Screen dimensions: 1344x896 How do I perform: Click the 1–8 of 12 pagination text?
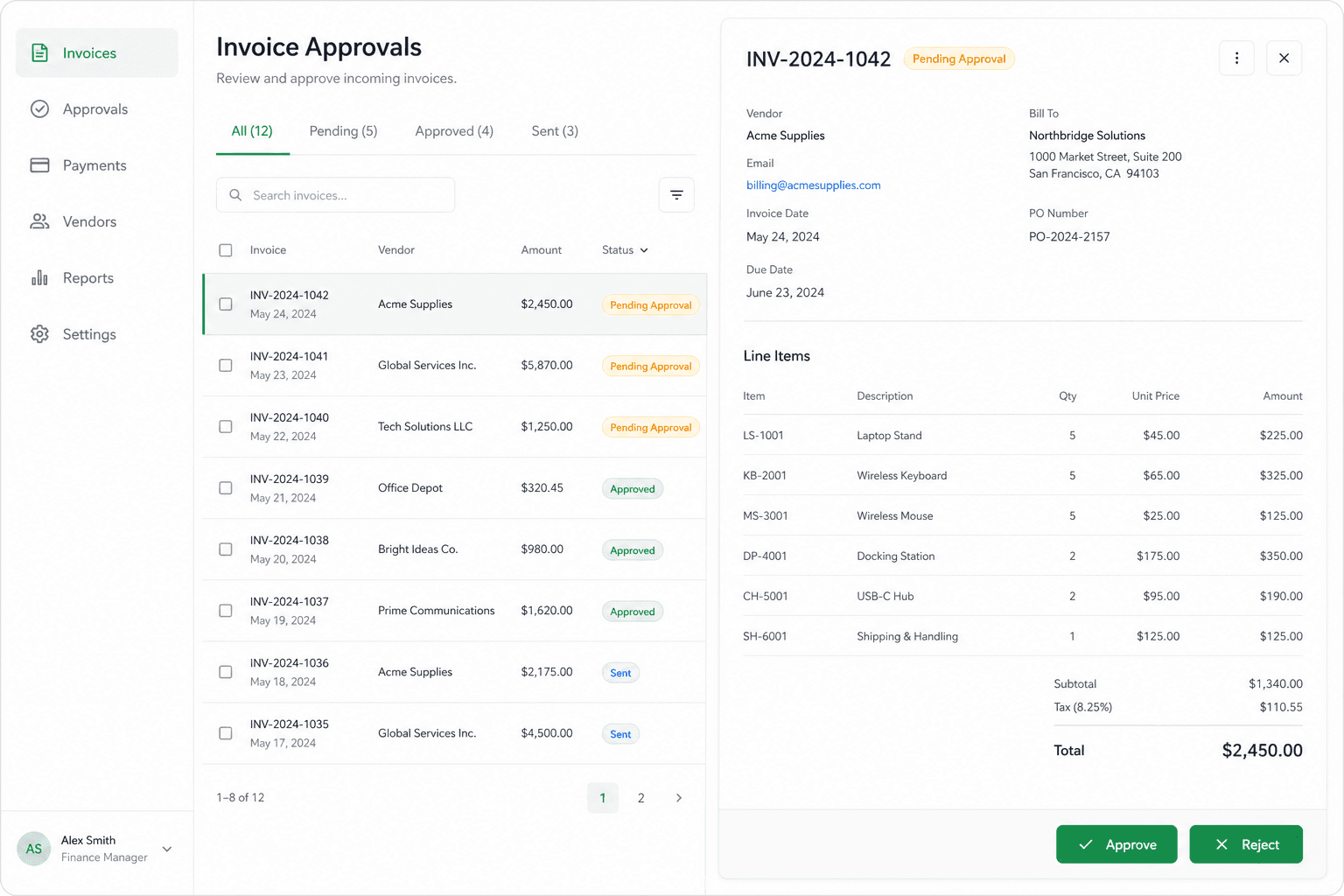point(241,798)
